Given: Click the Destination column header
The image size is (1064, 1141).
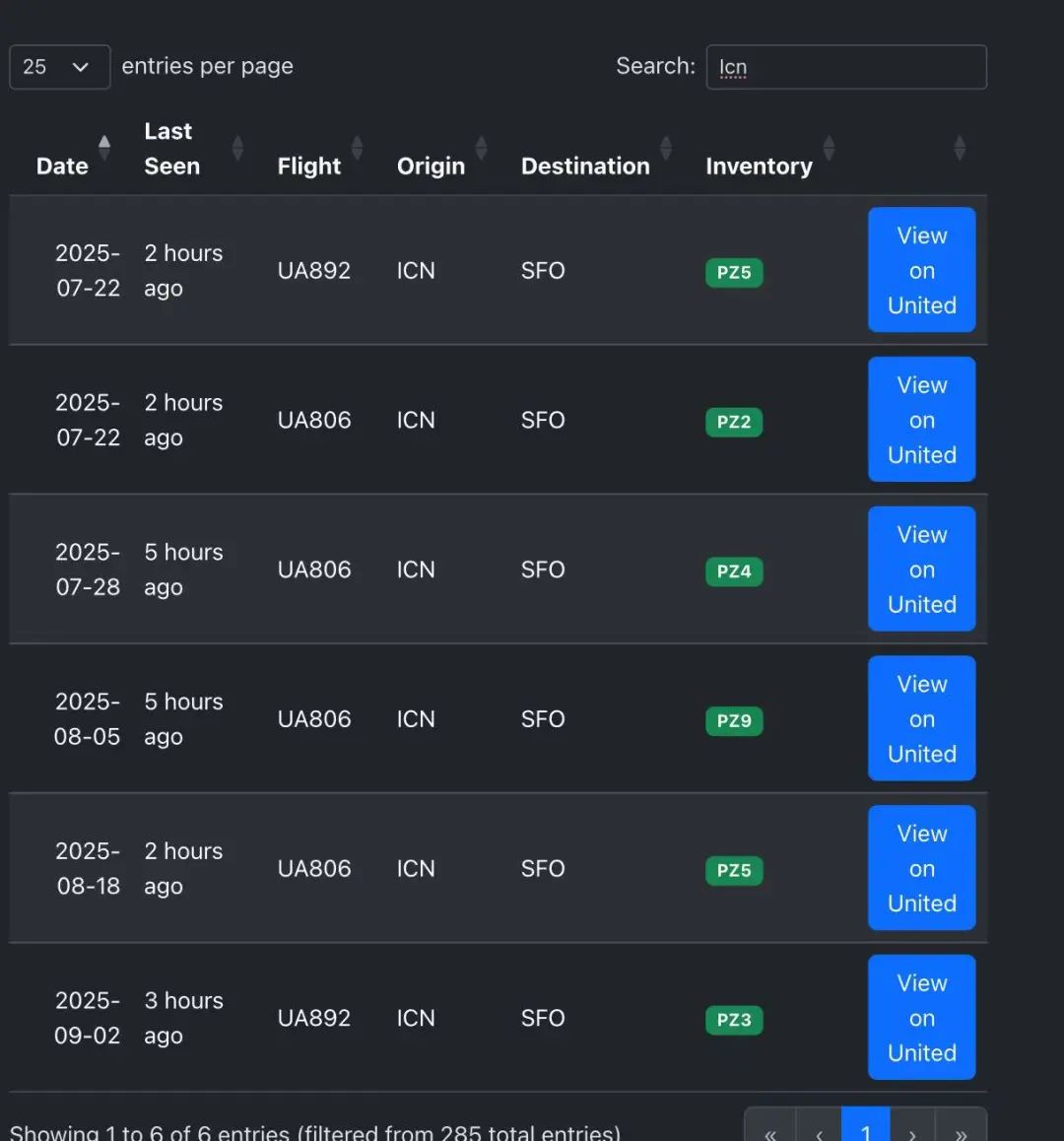Looking at the screenshot, I should pos(585,167).
